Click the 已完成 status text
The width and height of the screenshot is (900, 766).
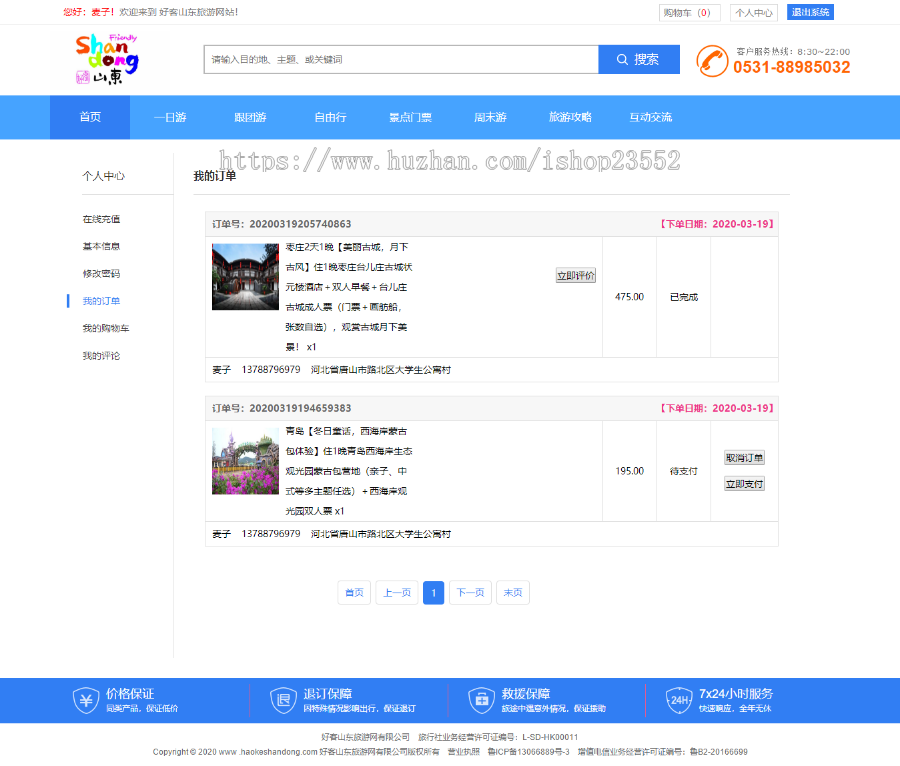pos(684,297)
